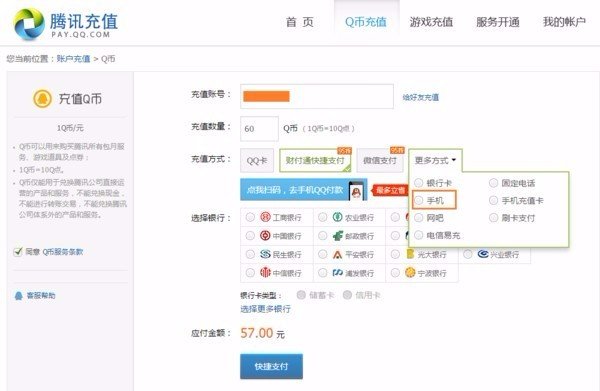Select the 固定电话 radio option

click(x=493, y=182)
